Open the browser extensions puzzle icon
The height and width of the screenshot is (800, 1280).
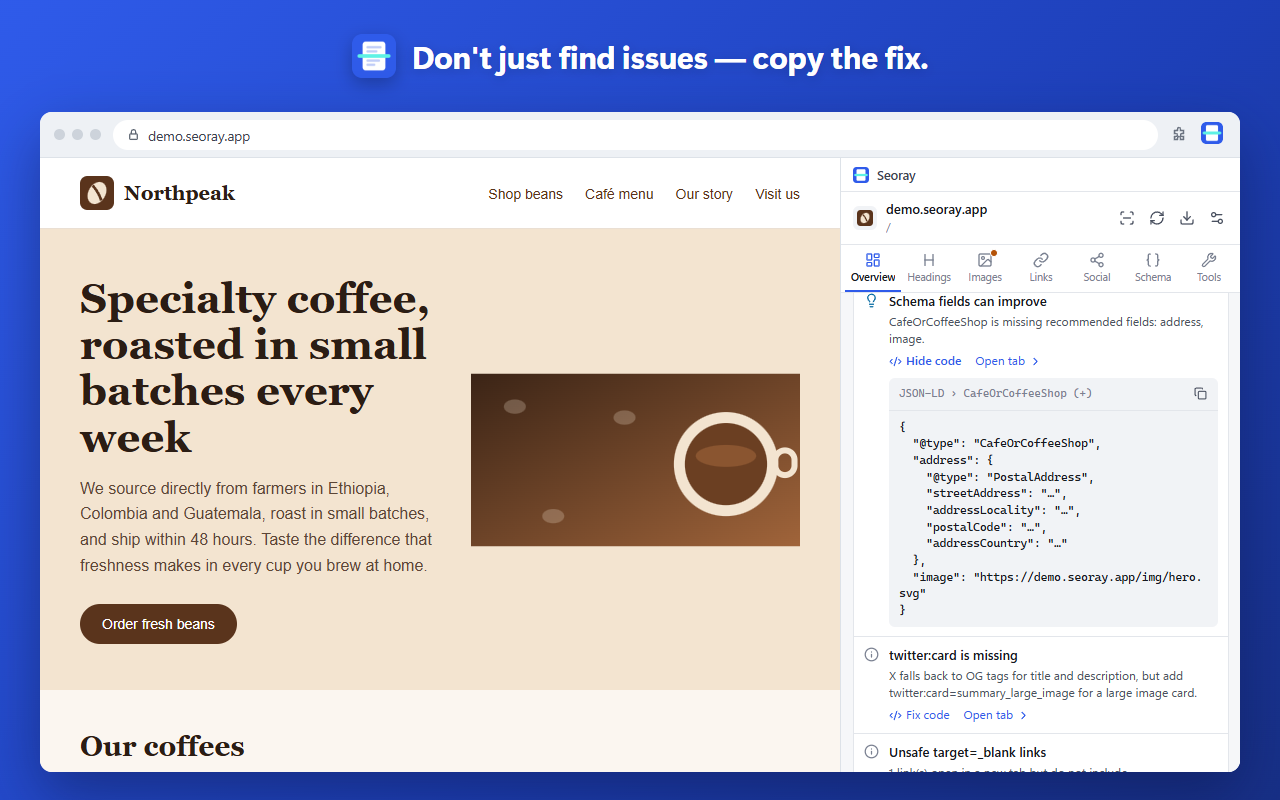(x=1179, y=134)
